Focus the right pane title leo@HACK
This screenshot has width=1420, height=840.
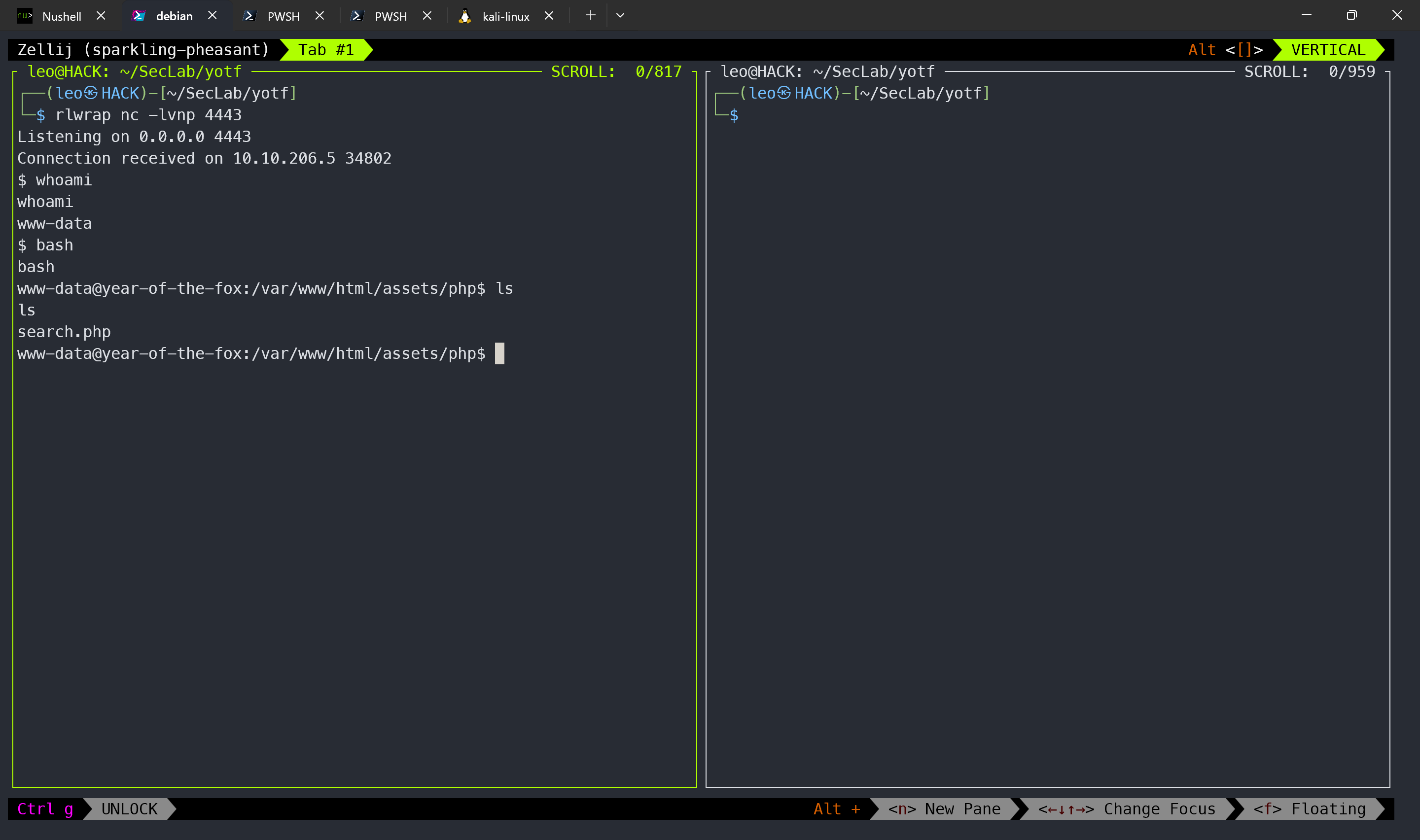coord(827,71)
